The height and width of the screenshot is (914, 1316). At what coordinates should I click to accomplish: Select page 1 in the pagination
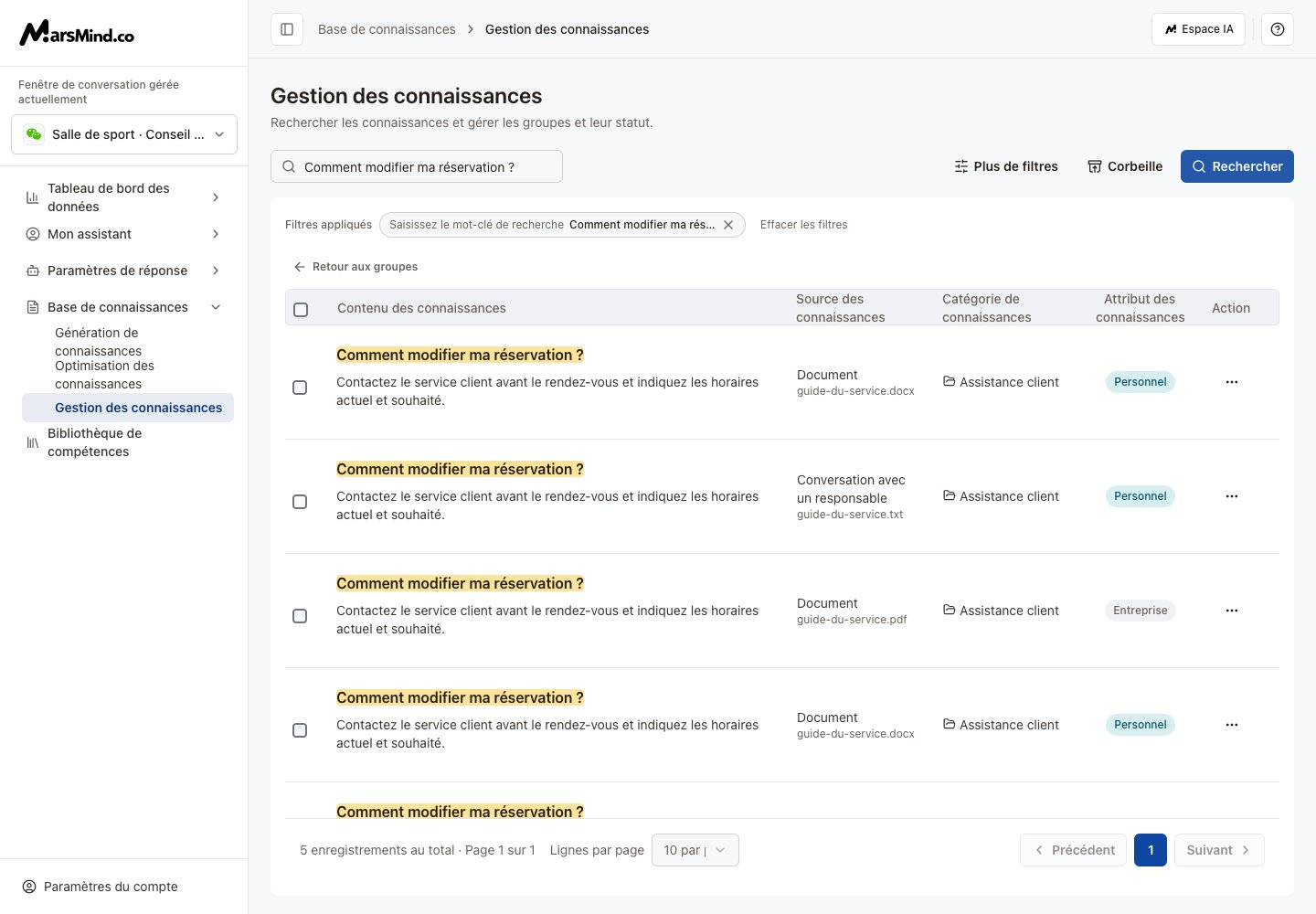(1151, 850)
